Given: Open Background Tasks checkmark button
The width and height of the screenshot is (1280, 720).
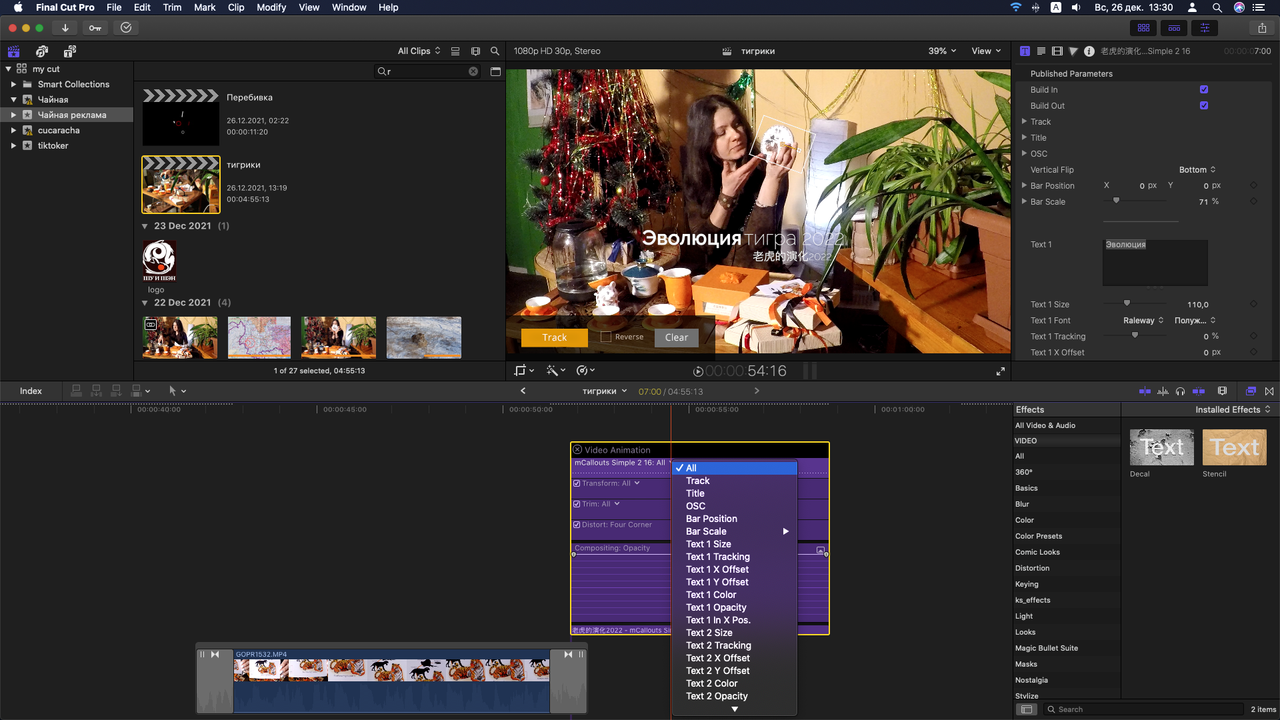Looking at the screenshot, I should coord(126,28).
